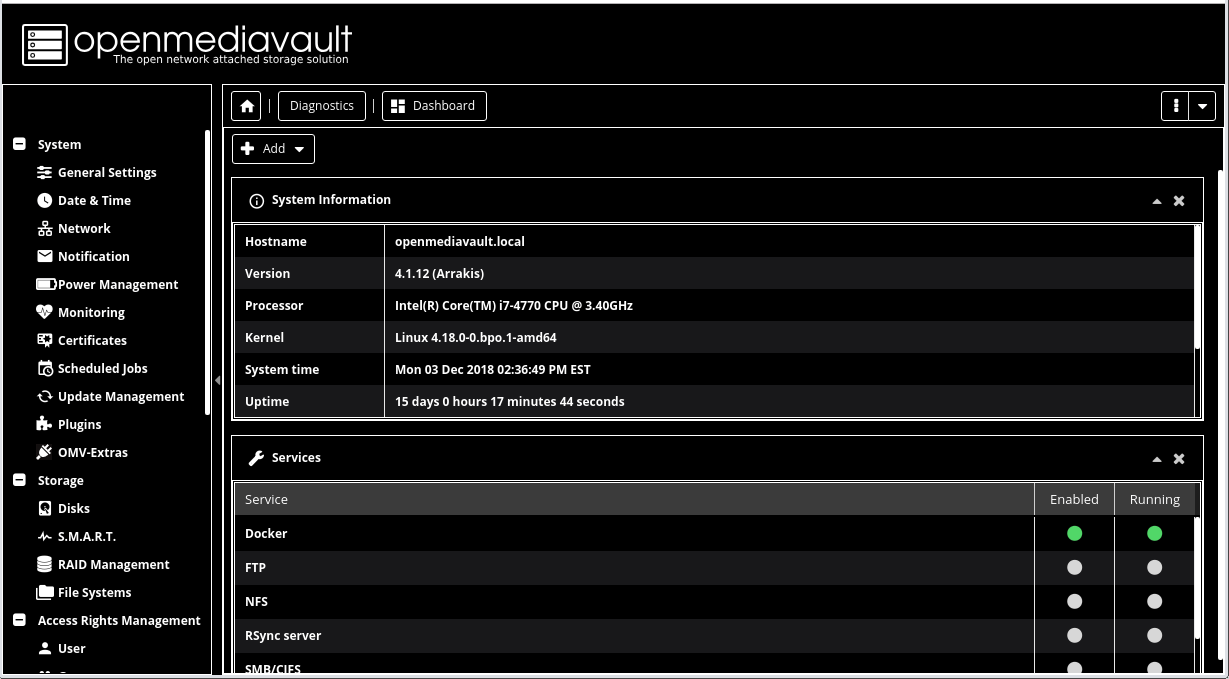
Task: Click the System Information table scrollbar
Action: pyautogui.click(x=1197, y=288)
